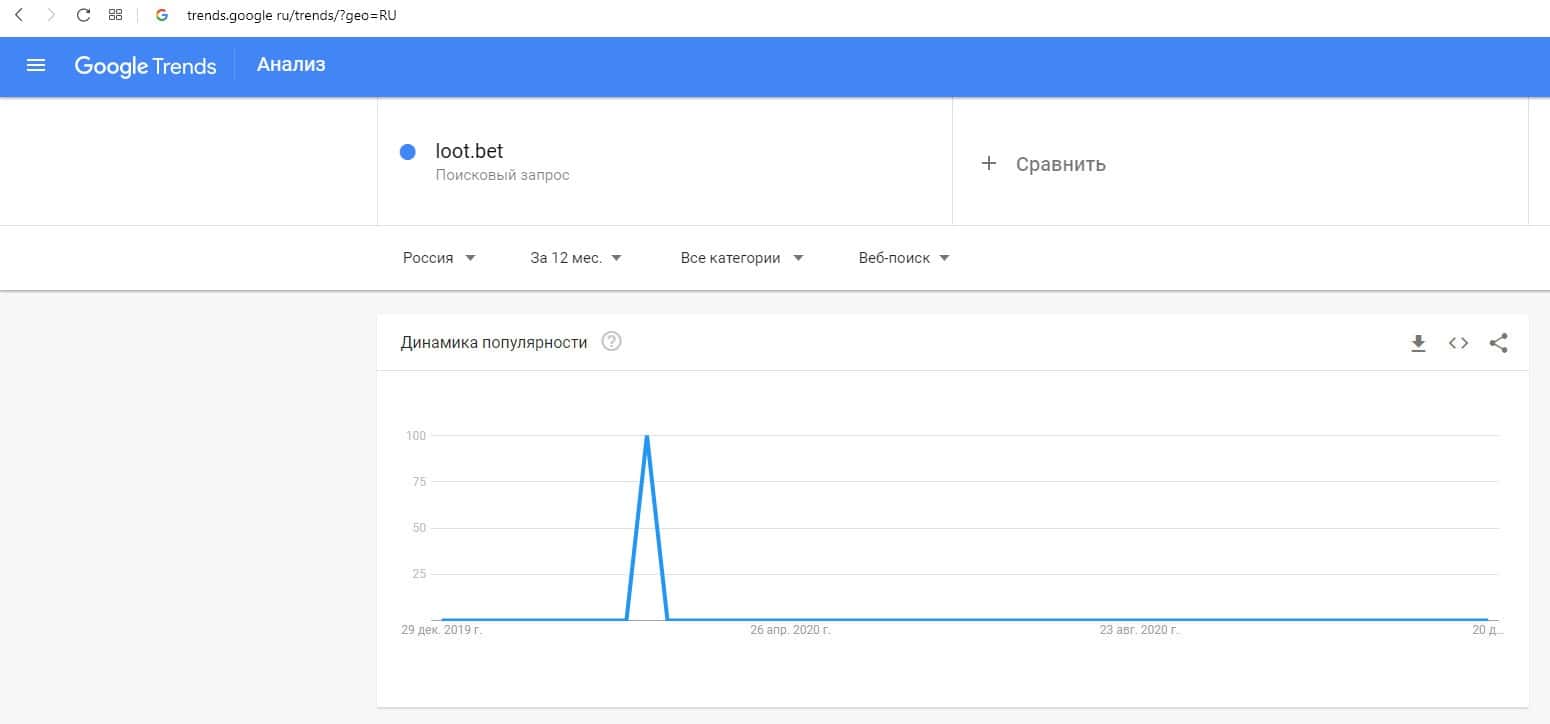Image resolution: width=1550 pixels, height=724 pixels.
Task: Click the Google site icon in address bar
Action: 161,15
